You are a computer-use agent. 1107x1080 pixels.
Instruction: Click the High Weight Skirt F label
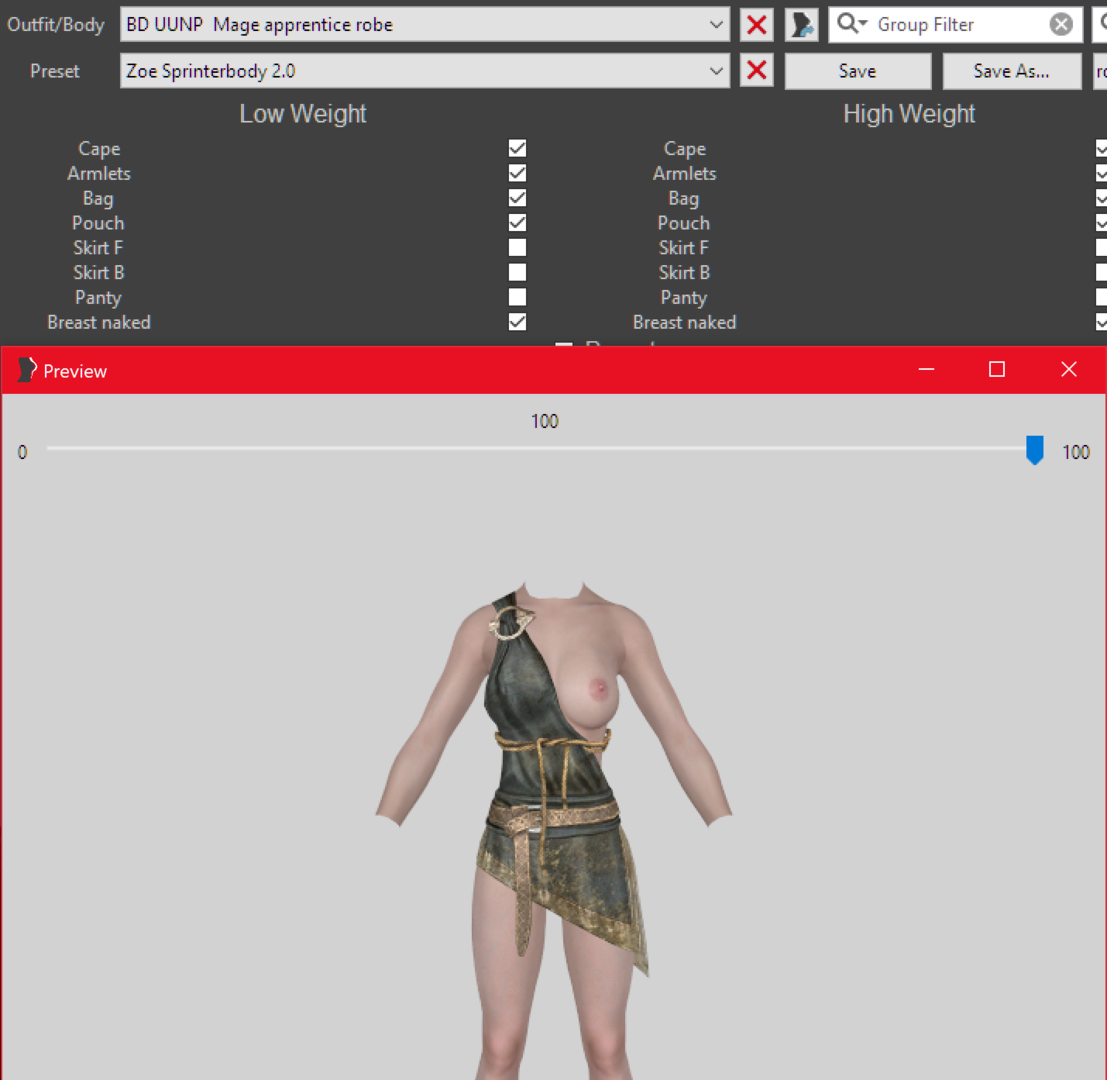coord(683,248)
